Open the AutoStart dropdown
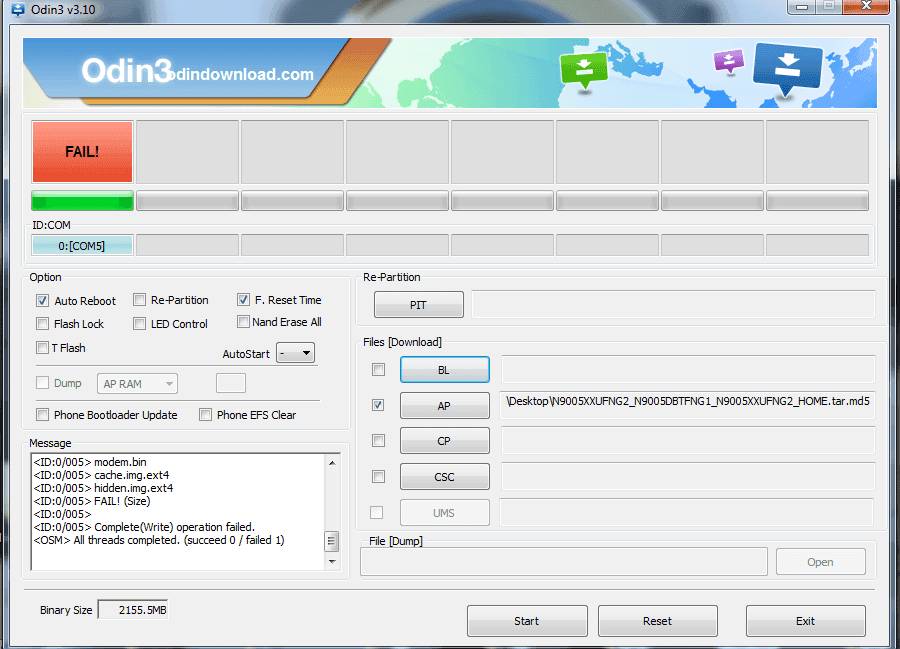This screenshot has width=900, height=649. pyautogui.click(x=296, y=353)
